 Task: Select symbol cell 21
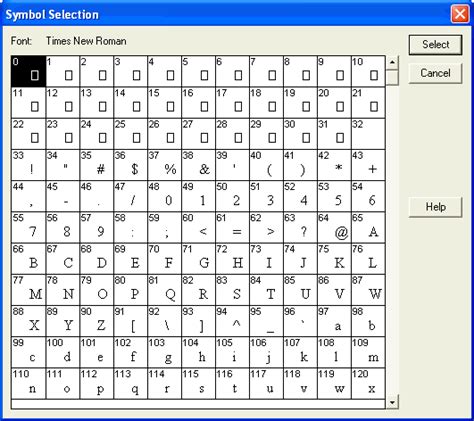(x=368, y=103)
